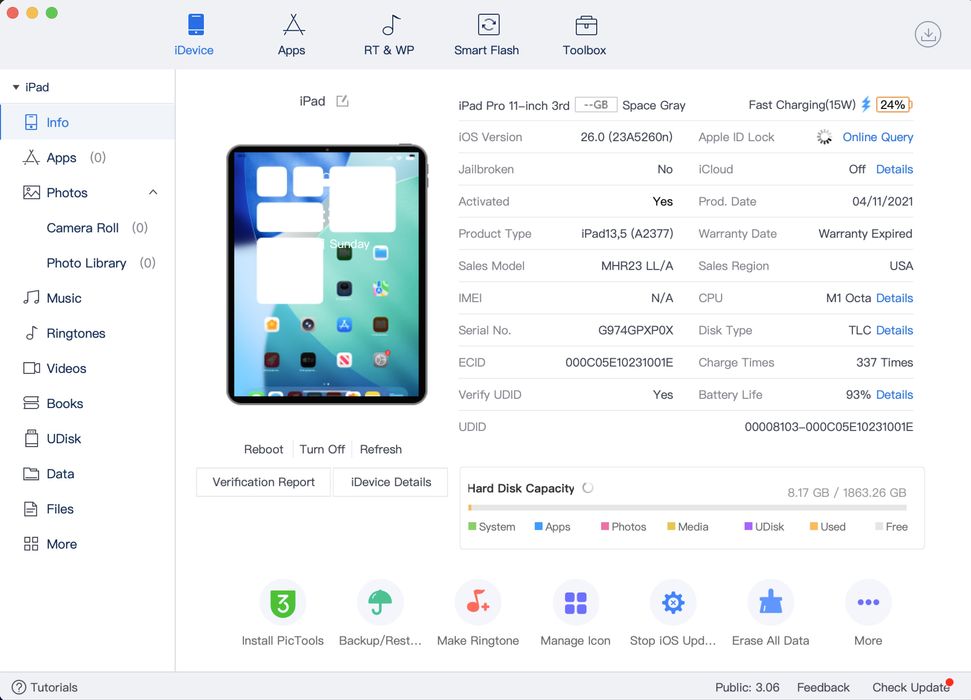
Task: Open iDevice Details
Action: 391,482
